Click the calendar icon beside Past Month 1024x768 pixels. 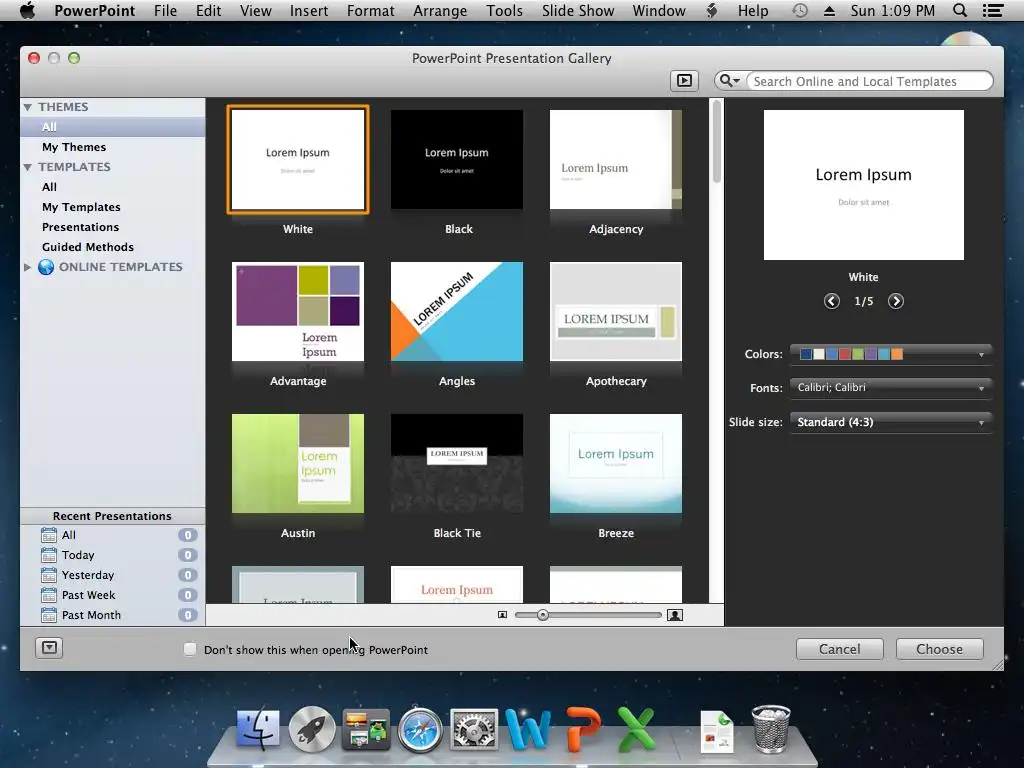pos(49,615)
